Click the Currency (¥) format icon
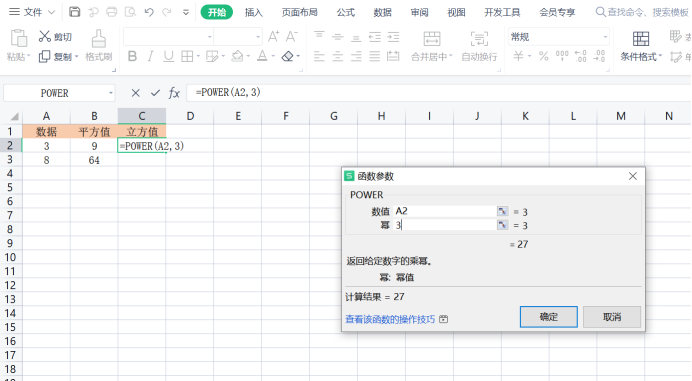 [x=519, y=56]
